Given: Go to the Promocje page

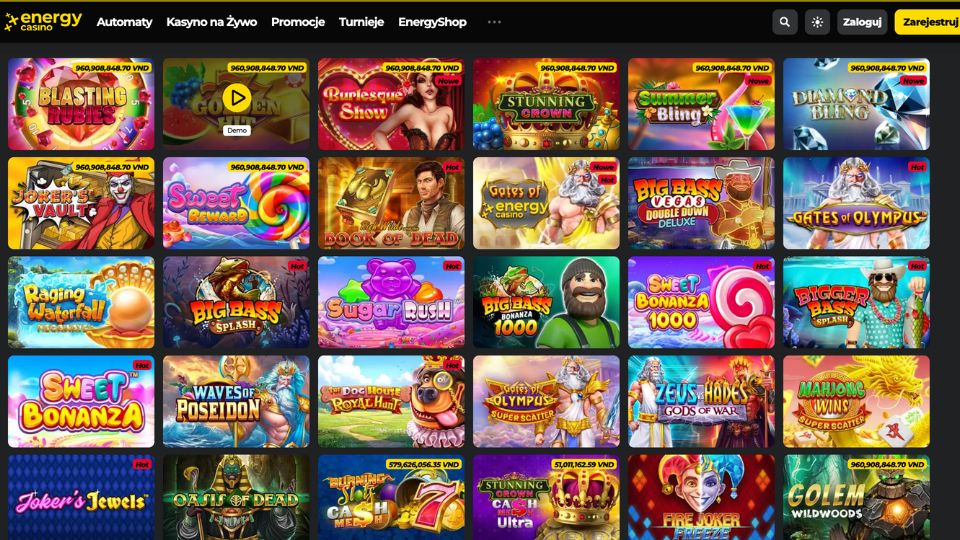Looking at the screenshot, I should coord(298,22).
